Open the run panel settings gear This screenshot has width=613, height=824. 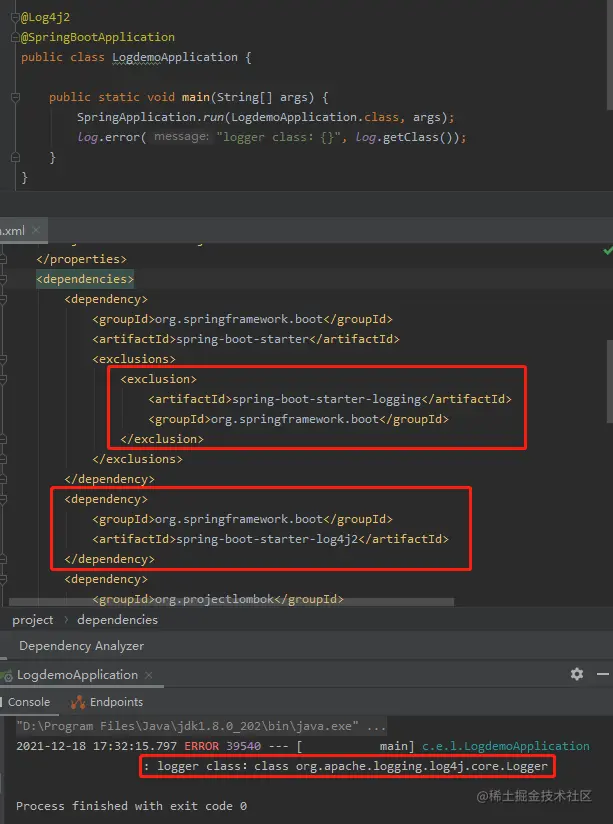[x=577, y=674]
